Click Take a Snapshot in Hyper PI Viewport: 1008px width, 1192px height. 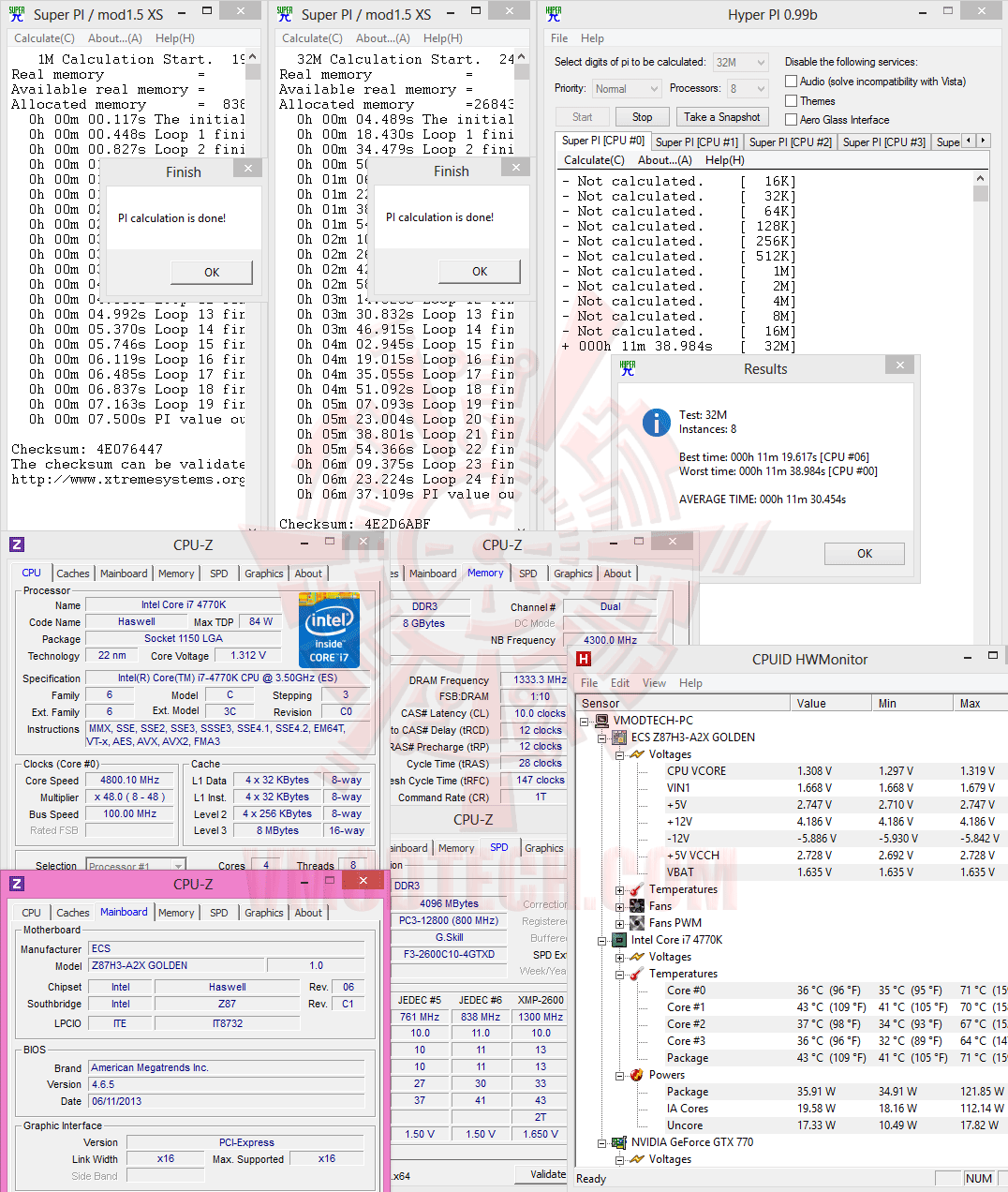[x=721, y=117]
